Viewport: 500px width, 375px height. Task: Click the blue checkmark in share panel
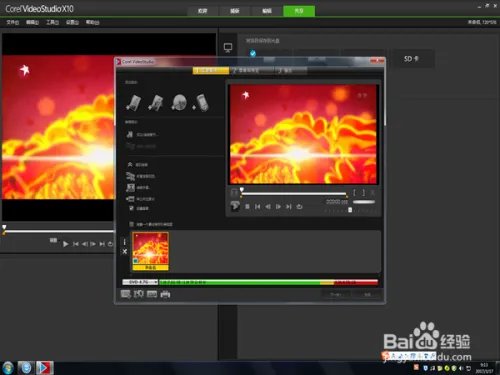point(253,53)
